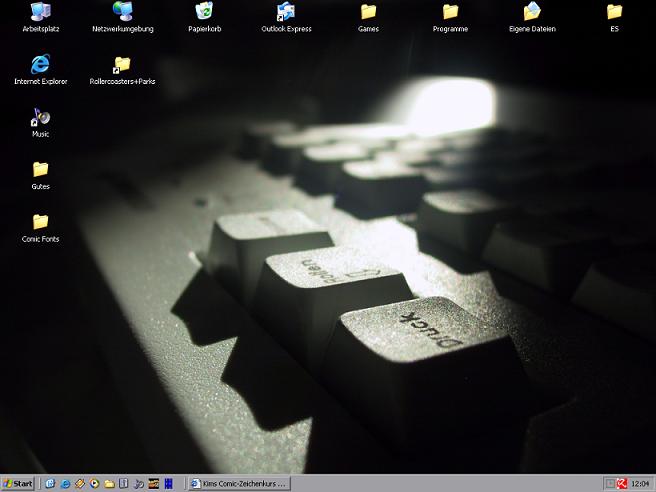Select the ES folder icon
Image resolution: width=656 pixels, height=492 pixels.
point(614,12)
